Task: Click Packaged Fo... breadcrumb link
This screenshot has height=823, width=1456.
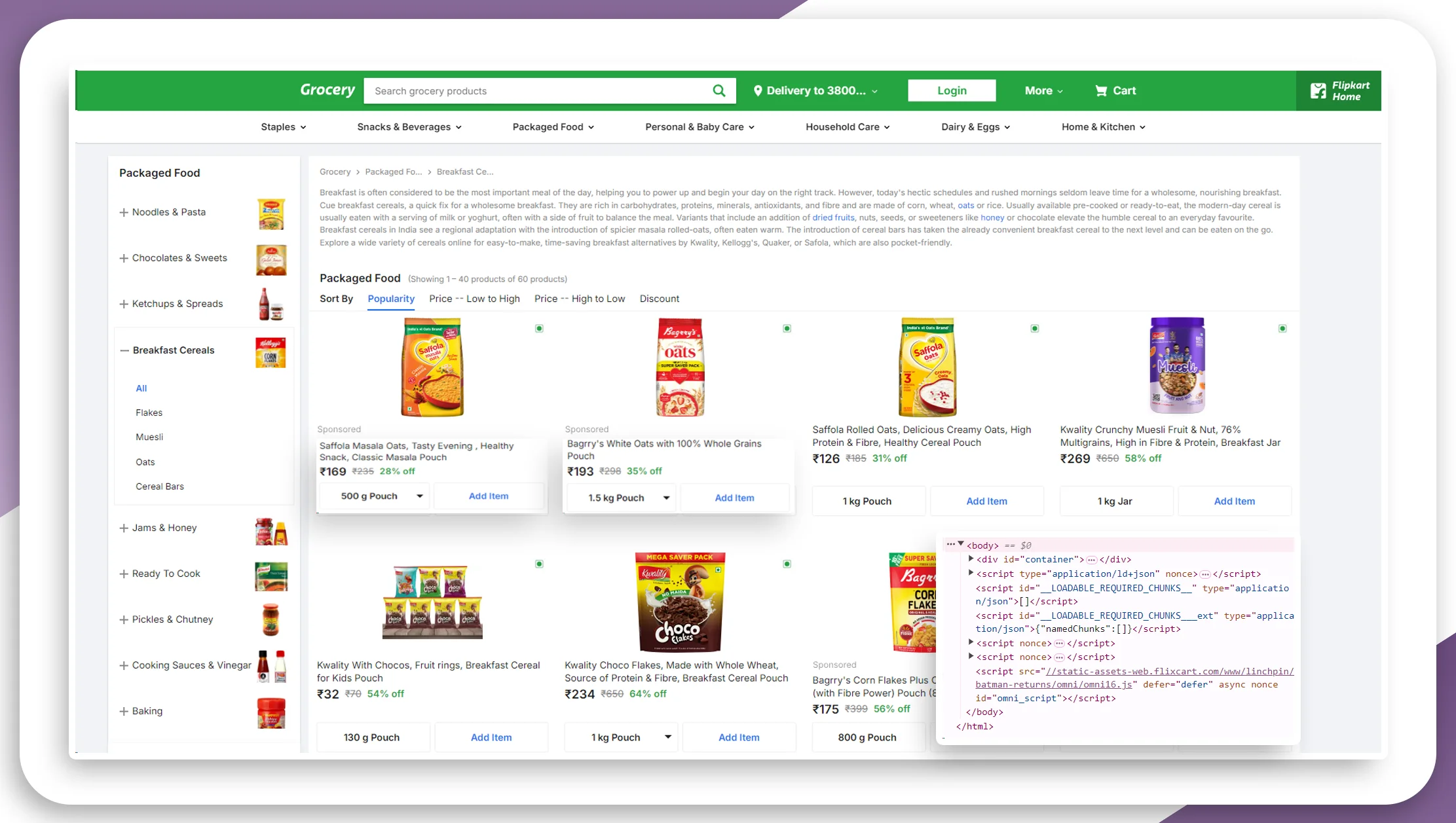Action: (393, 172)
